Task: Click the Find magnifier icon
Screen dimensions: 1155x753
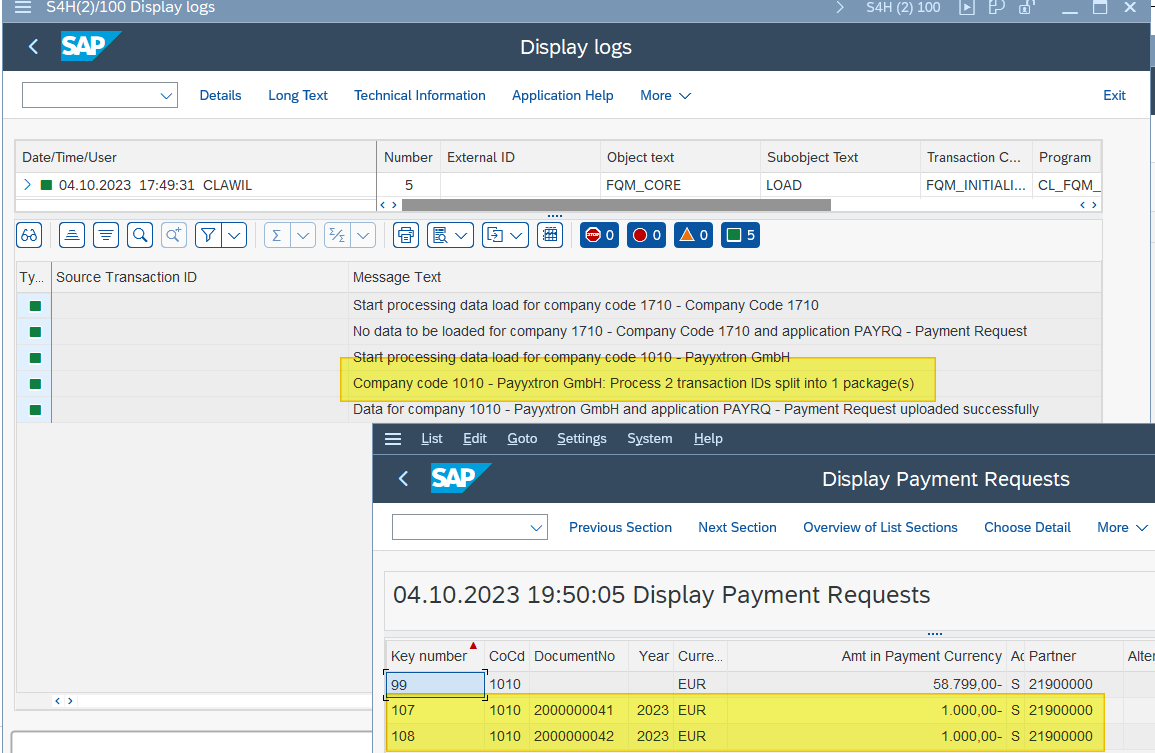Action: [x=140, y=235]
